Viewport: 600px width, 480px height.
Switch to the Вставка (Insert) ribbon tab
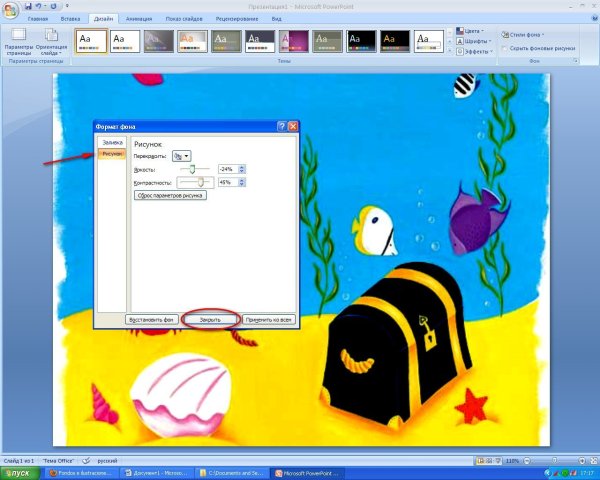click(71, 19)
